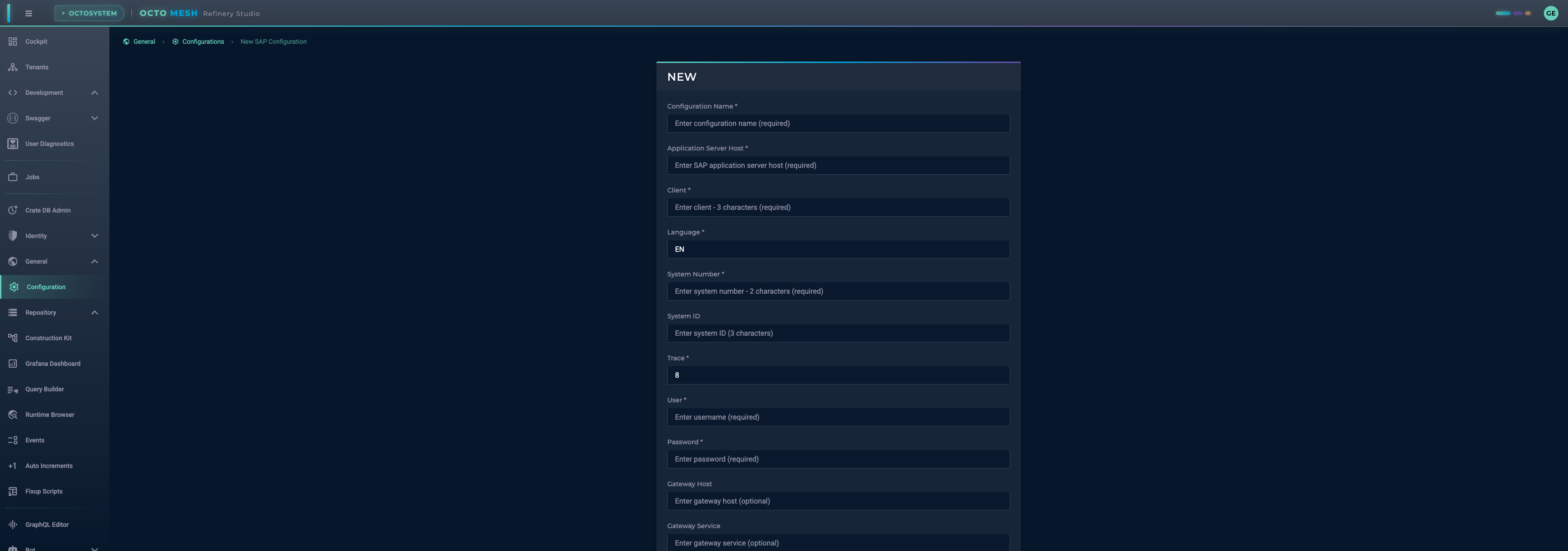
Task: Select the Construction Kit icon
Action: [13, 338]
